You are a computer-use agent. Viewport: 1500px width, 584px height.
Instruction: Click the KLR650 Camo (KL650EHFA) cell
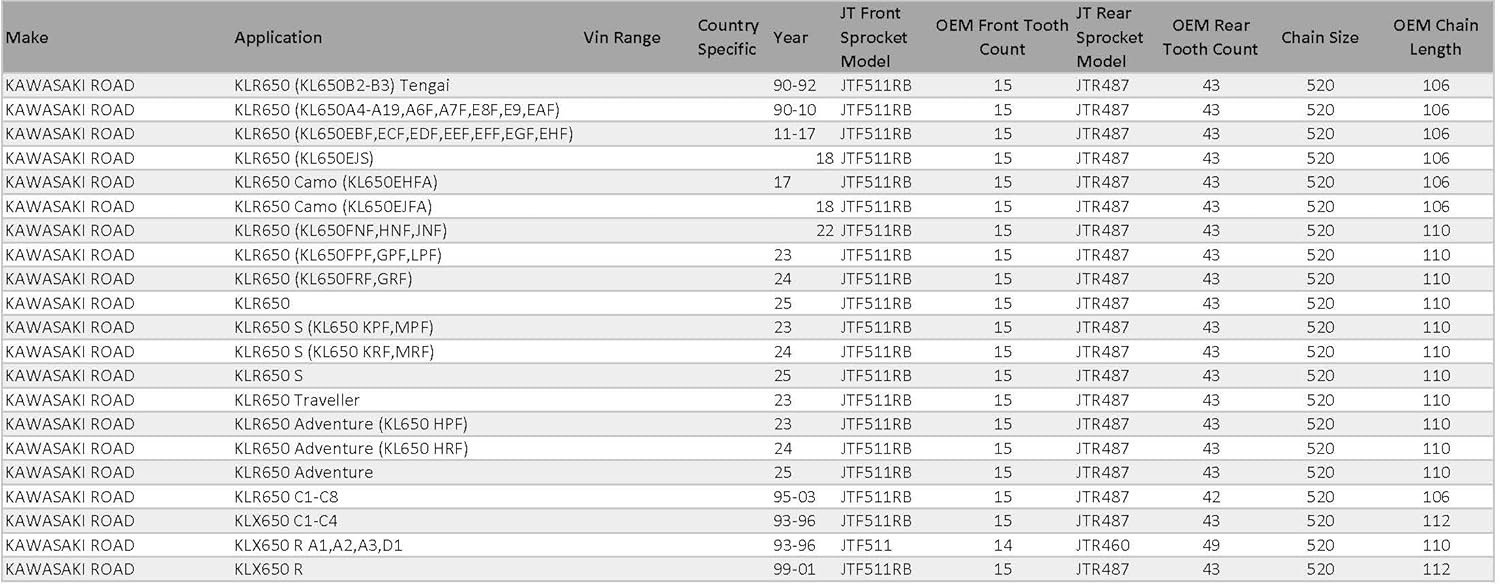pos(336,182)
